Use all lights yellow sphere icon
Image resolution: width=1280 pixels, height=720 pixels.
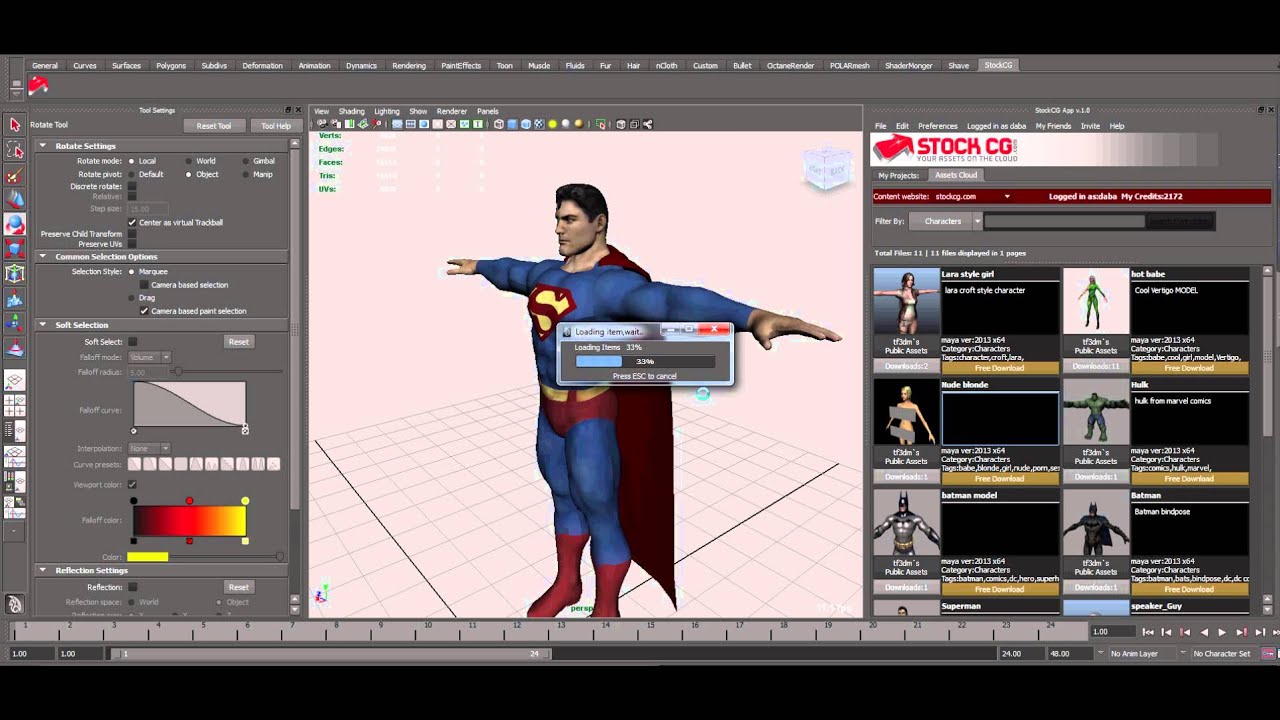552,124
